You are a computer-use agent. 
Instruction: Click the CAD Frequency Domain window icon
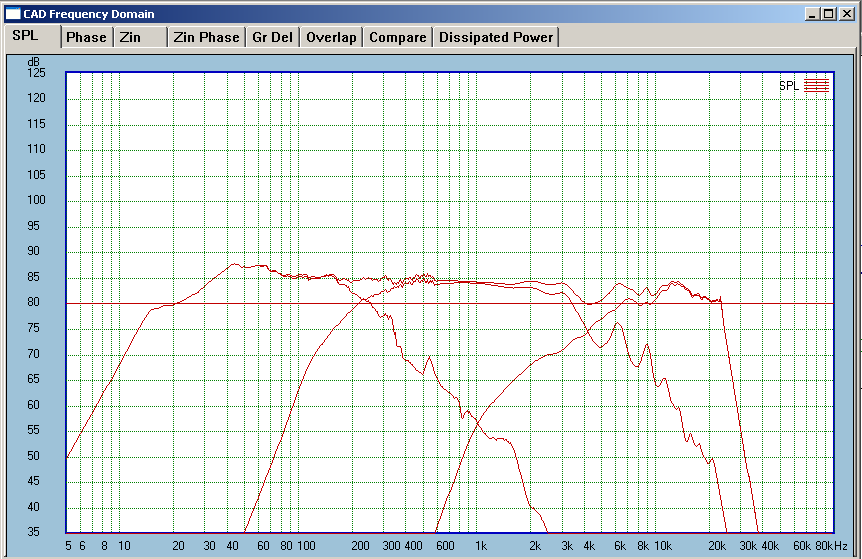(13, 14)
